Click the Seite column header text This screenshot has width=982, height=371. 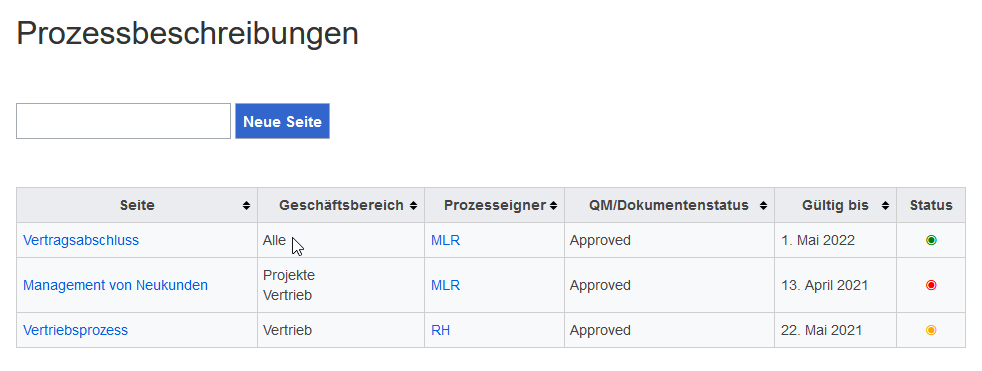[x=137, y=206]
